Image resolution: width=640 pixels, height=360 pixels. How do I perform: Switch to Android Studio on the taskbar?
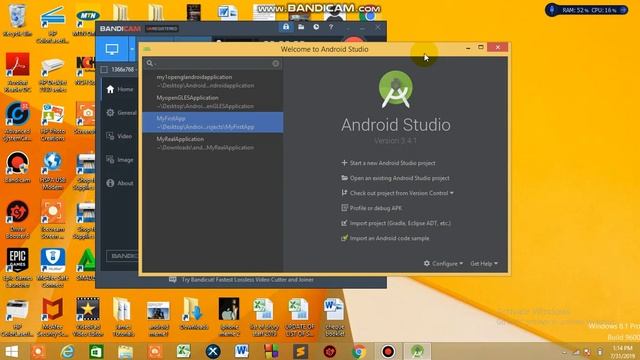[417, 351]
